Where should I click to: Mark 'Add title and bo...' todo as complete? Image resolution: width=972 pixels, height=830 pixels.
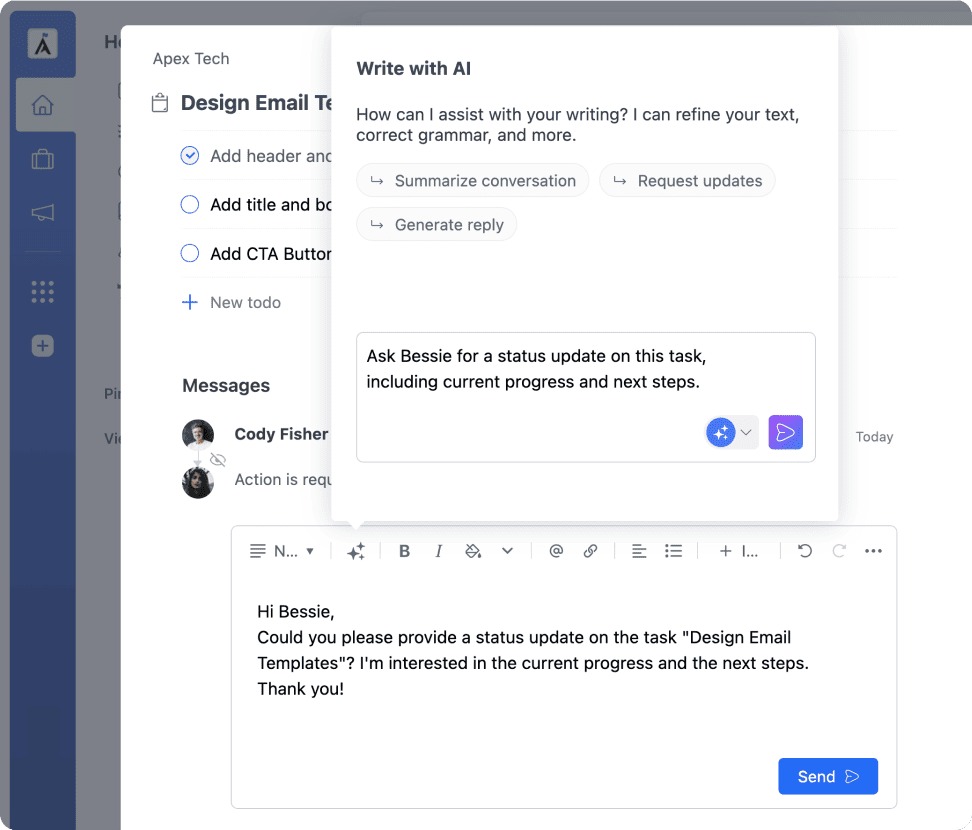pyautogui.click(x=190, y=205)
